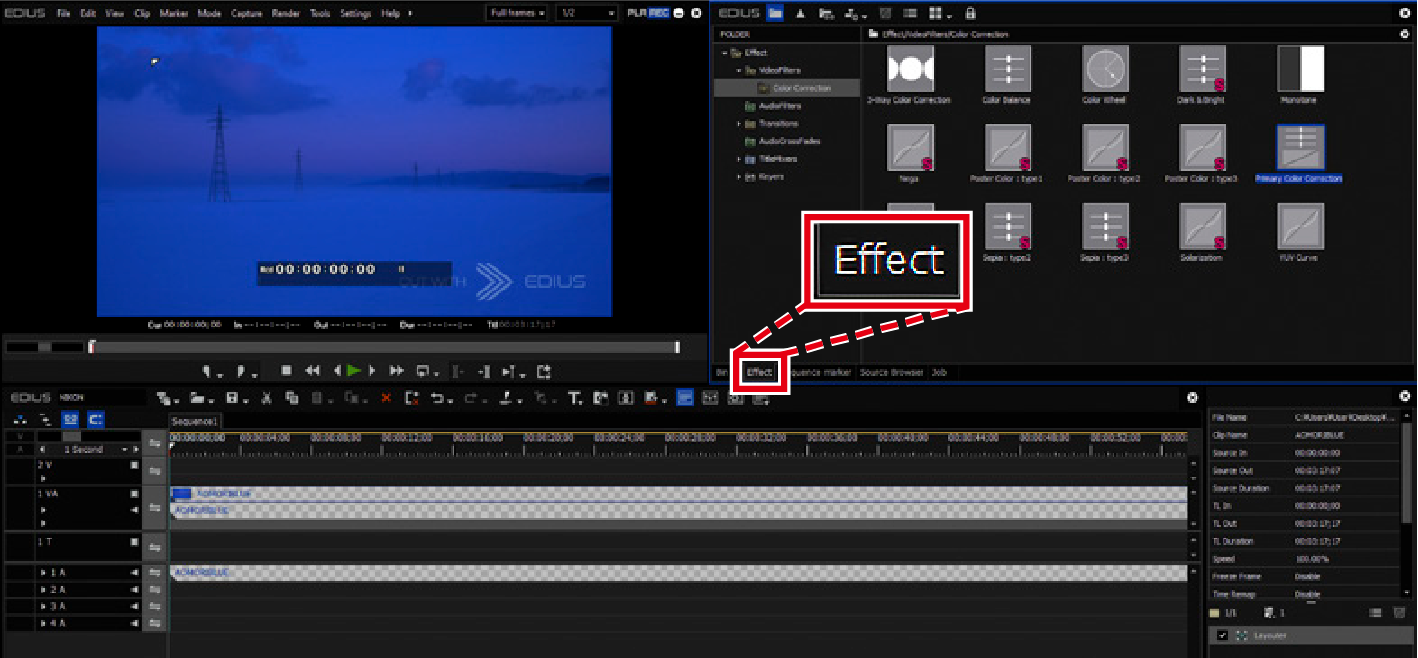The width and height of the screenshot is (1418, 658).
Task: Select the YUV Curve effect icon
Action: point(1300,227)
